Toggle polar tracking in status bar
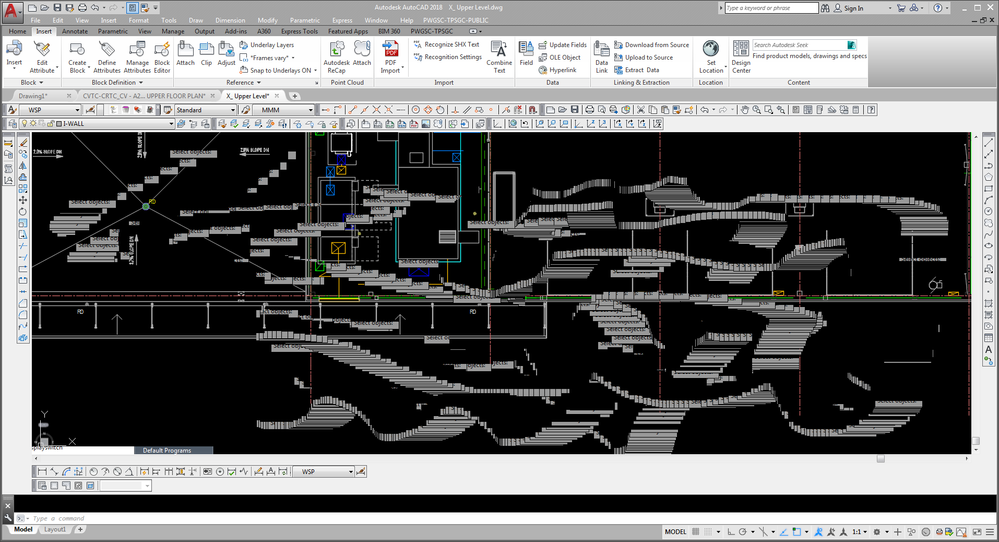The image size is (999, 542). (743, 532)
